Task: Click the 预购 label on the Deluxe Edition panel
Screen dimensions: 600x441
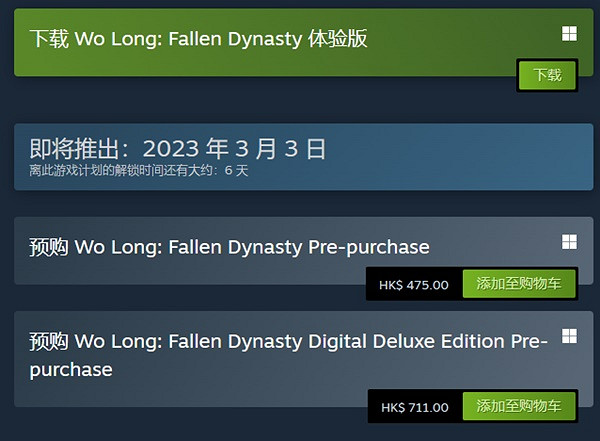Action: tap(48, 342)
